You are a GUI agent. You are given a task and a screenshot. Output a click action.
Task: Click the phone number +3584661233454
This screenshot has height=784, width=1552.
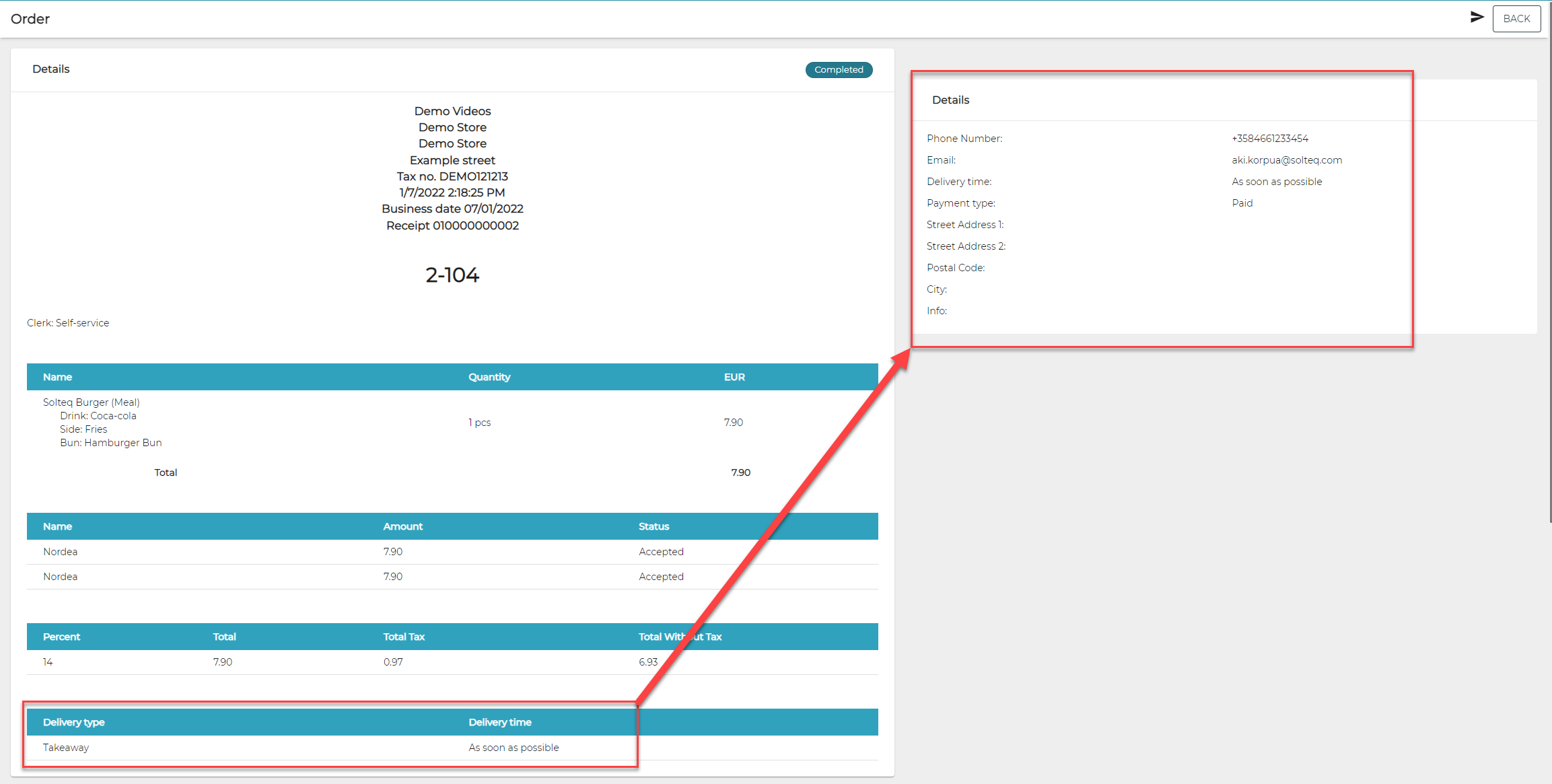[x=1269, y=139]
